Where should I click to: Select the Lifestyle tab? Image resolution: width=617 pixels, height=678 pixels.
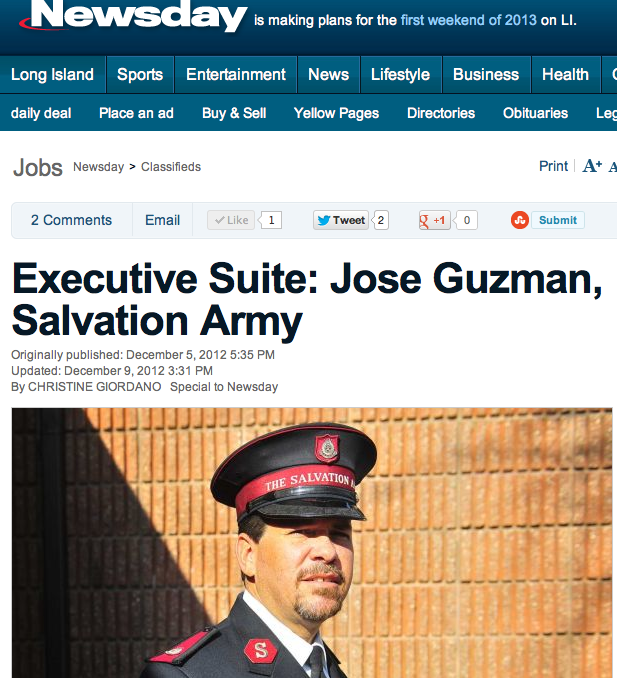coord(400,74)
